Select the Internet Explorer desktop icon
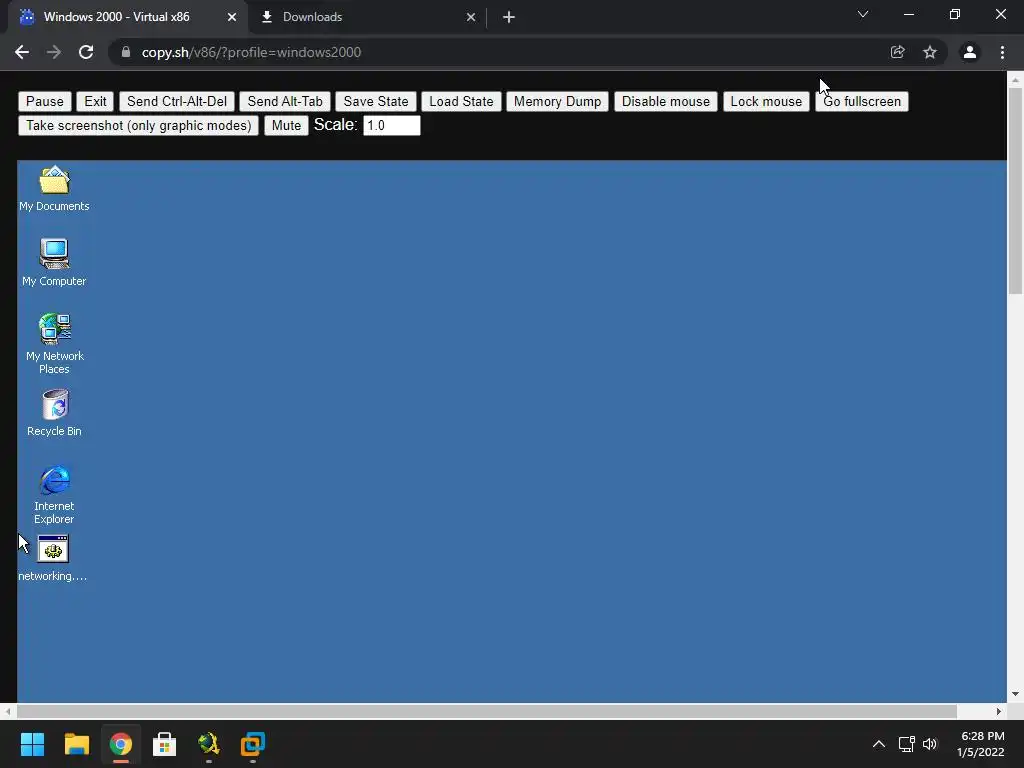The image size is (1024, 768). point(54,494)
